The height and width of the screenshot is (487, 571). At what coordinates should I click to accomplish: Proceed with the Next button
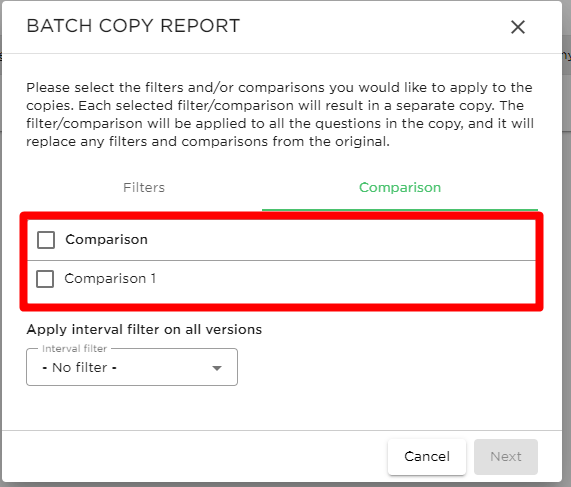(506, 456)
